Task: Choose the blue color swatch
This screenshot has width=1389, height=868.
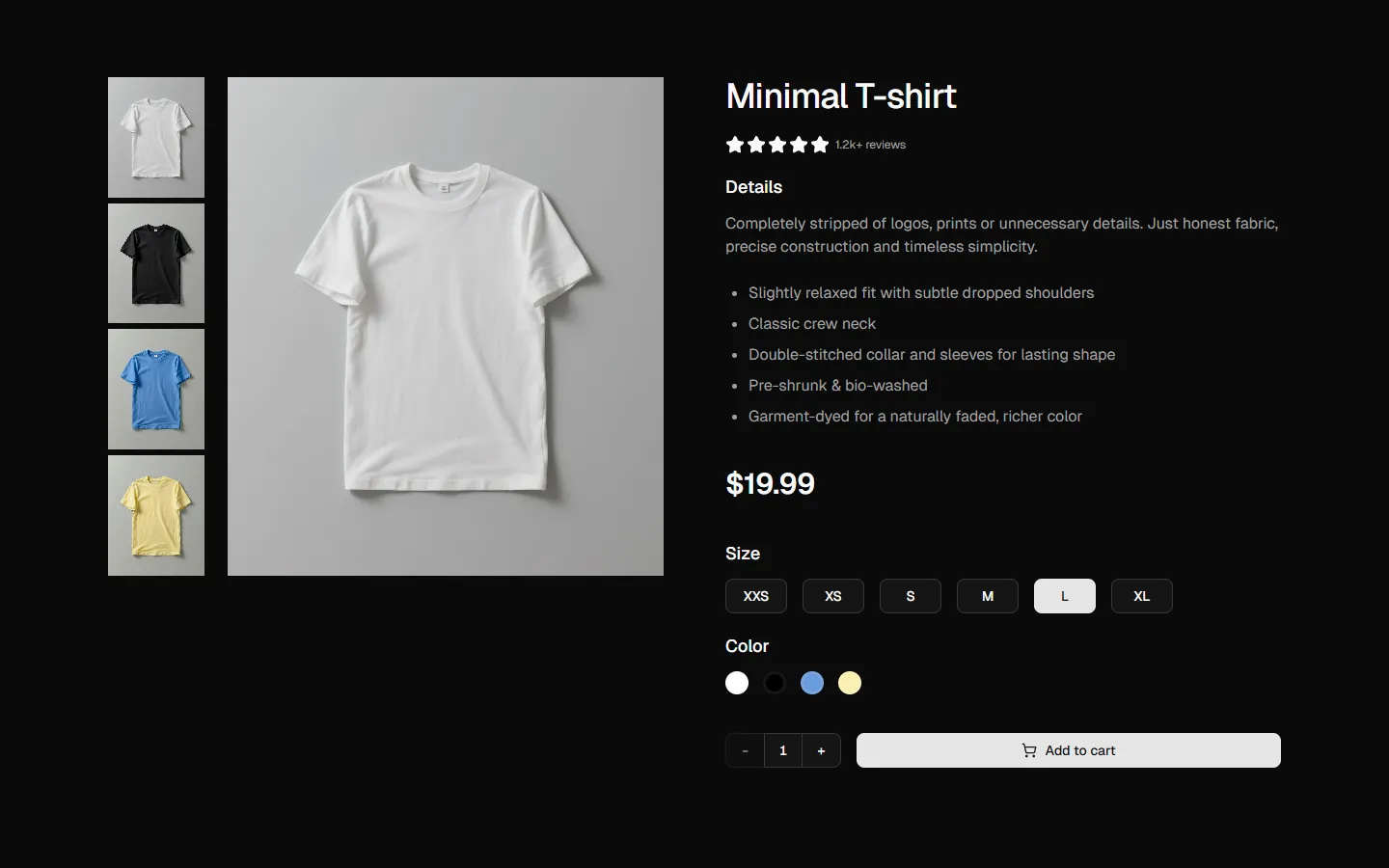Action: [x=811, y=683]
